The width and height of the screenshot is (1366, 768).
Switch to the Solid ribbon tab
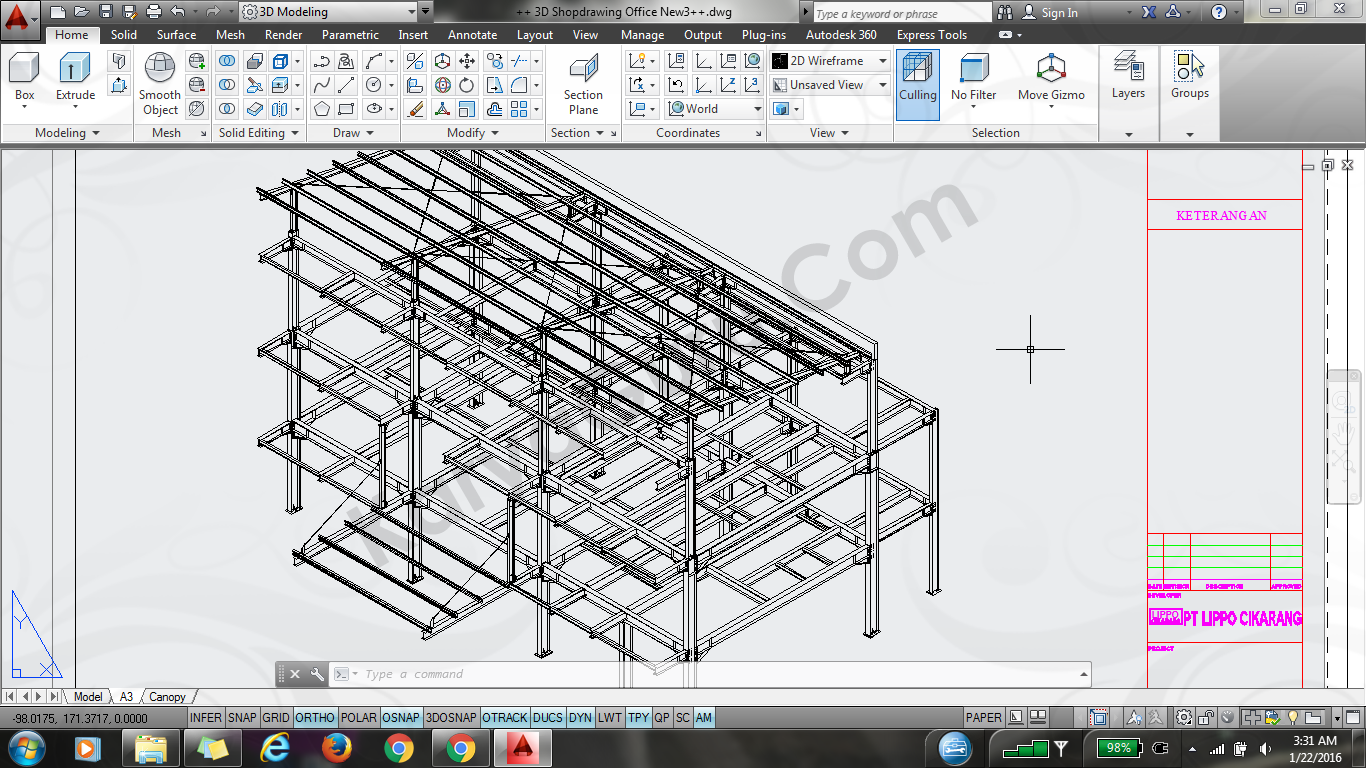(x=123, y=34)
